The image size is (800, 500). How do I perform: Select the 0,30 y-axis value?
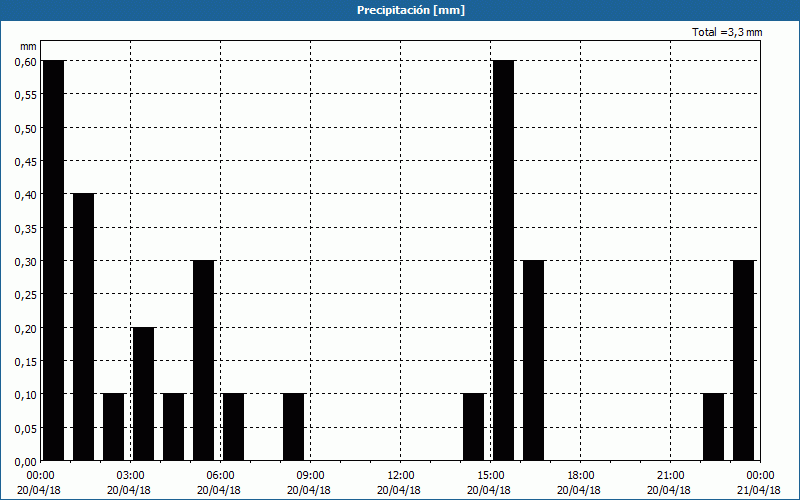click(x=26, y=262)
